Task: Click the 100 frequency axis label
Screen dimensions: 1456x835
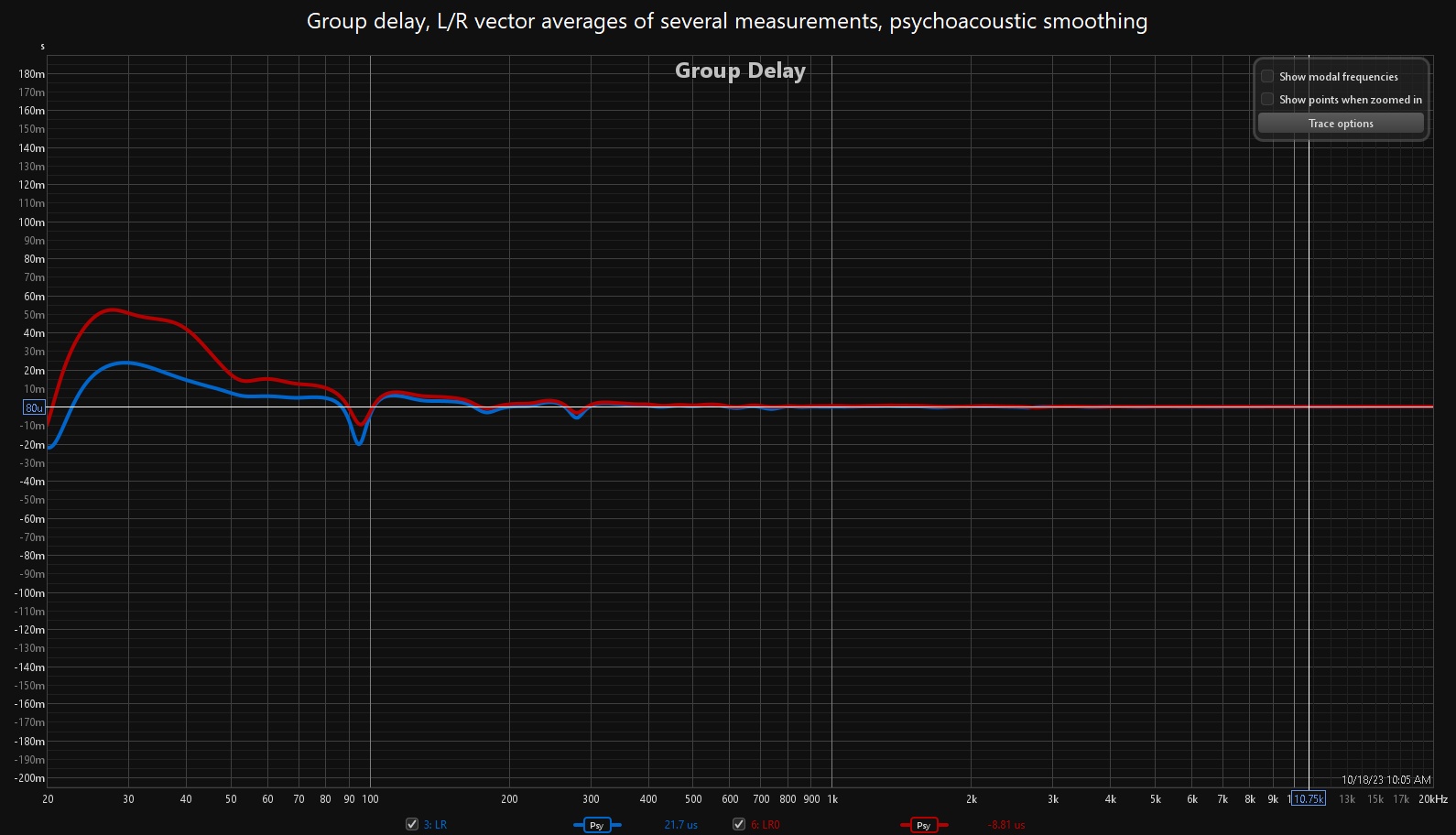Action: [x=370, y=799]
